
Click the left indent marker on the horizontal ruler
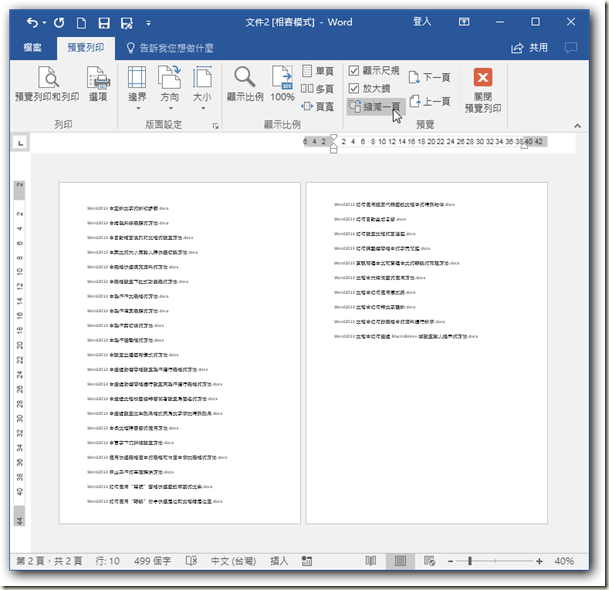(x=333, y=150)
